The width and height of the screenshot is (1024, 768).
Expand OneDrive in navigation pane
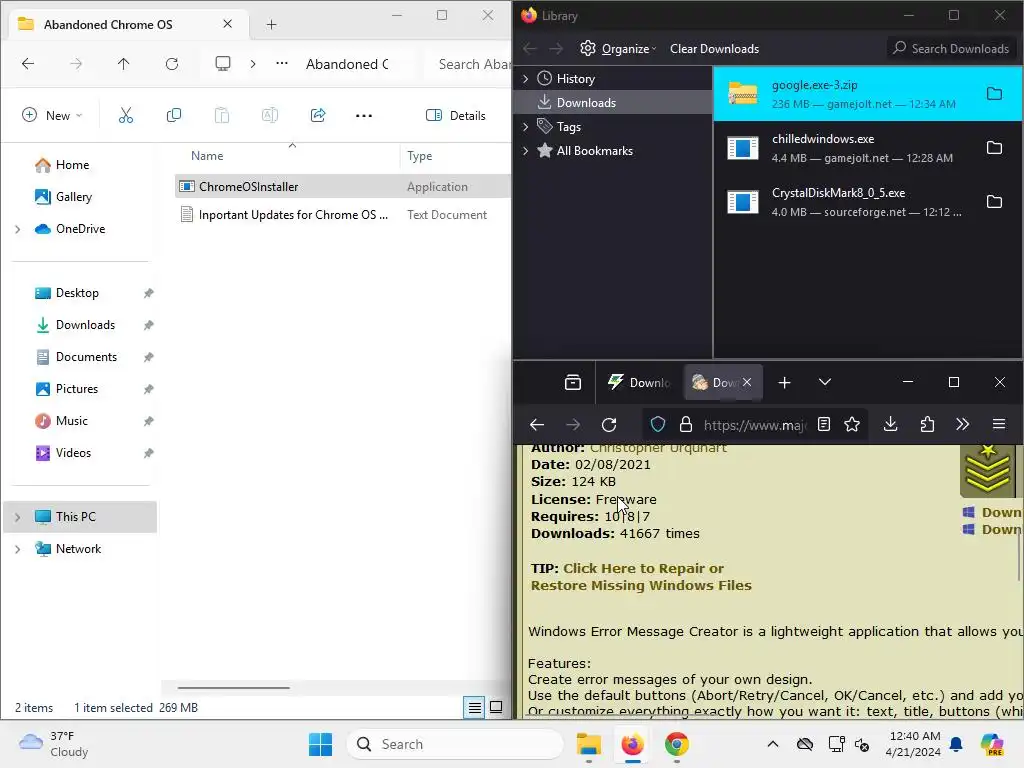point(18,229)
